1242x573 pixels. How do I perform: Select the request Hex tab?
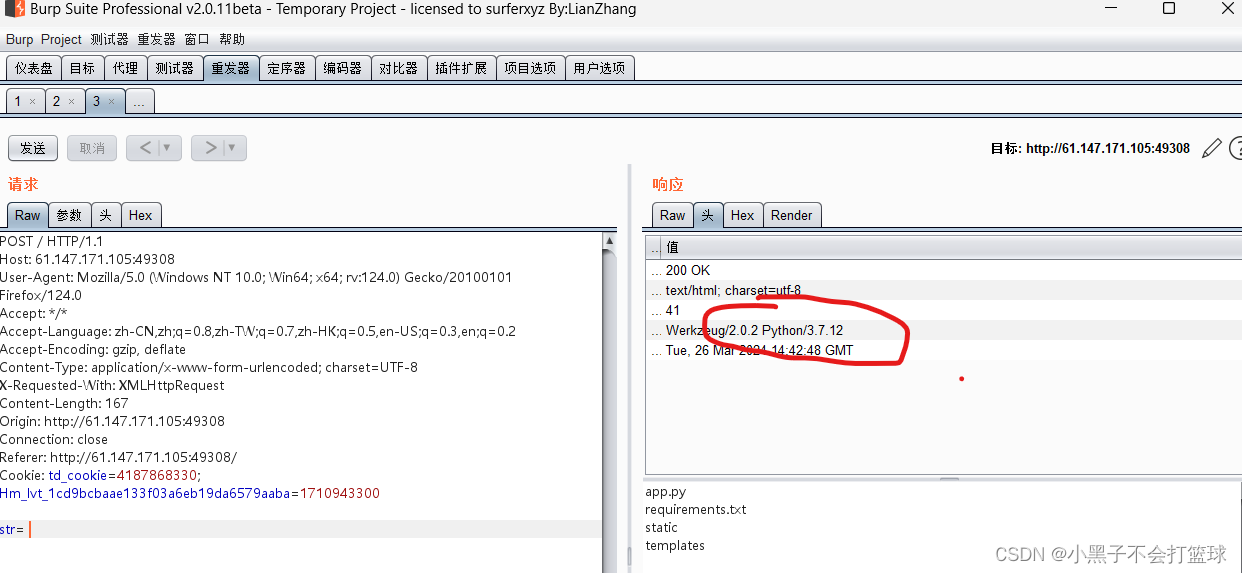tap(141, 215)
